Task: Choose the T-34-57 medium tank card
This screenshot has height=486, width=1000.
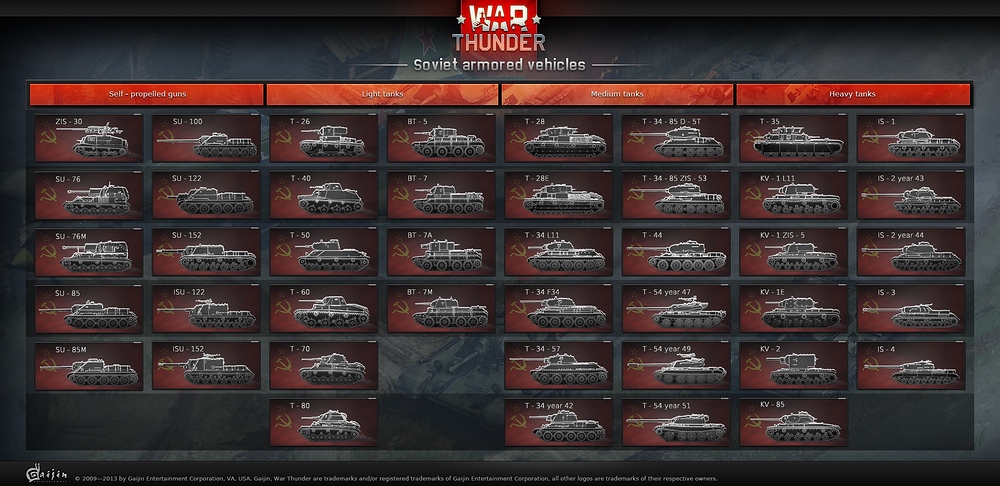Action: click(558, 365)
